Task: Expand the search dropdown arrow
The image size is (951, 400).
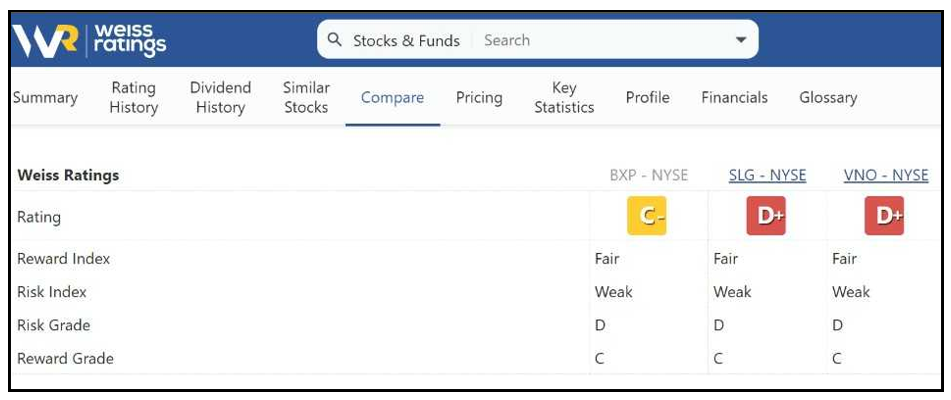Action: 741,40
